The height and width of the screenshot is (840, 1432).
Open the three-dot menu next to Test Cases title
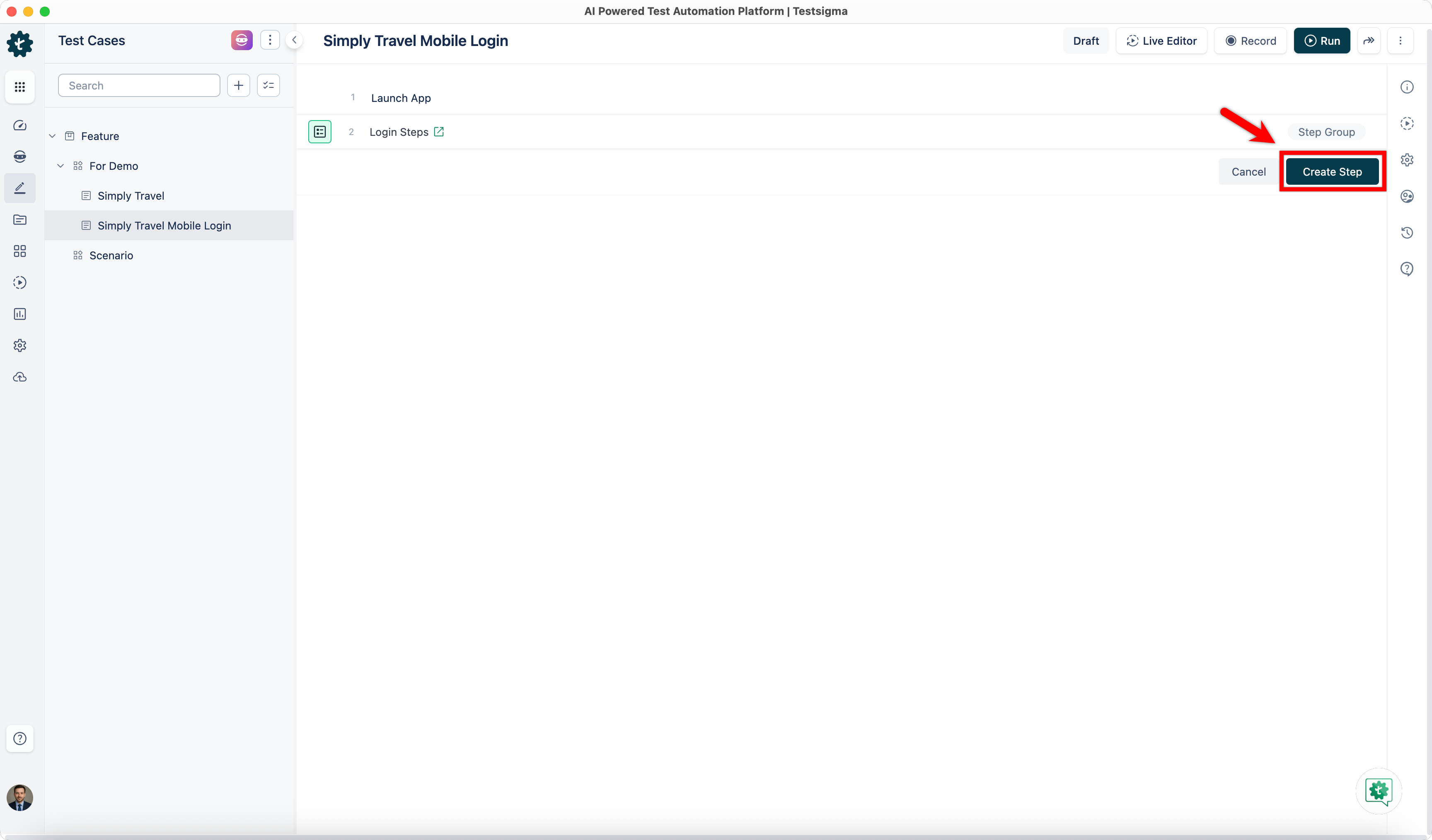(x=270, y=40)
